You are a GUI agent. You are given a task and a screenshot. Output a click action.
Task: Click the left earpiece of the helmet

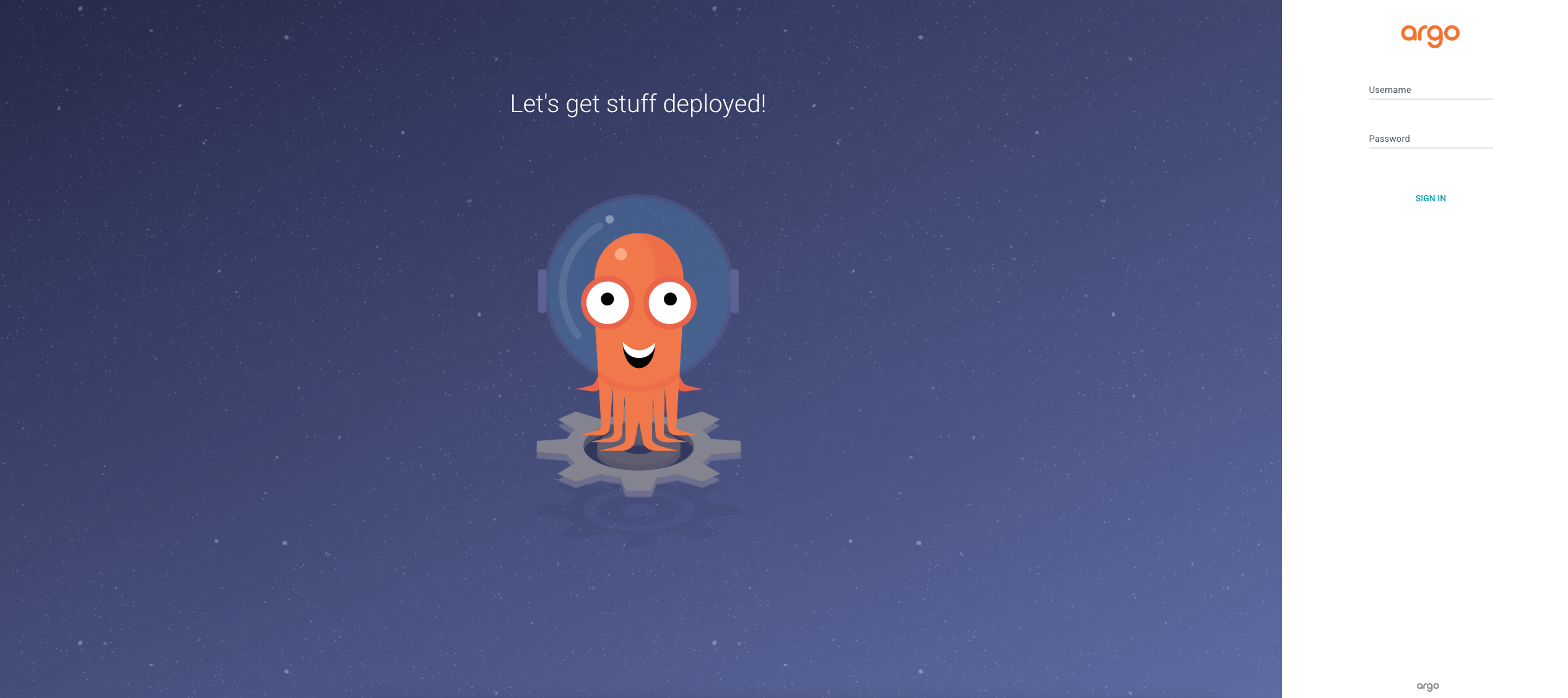[542, 290]
